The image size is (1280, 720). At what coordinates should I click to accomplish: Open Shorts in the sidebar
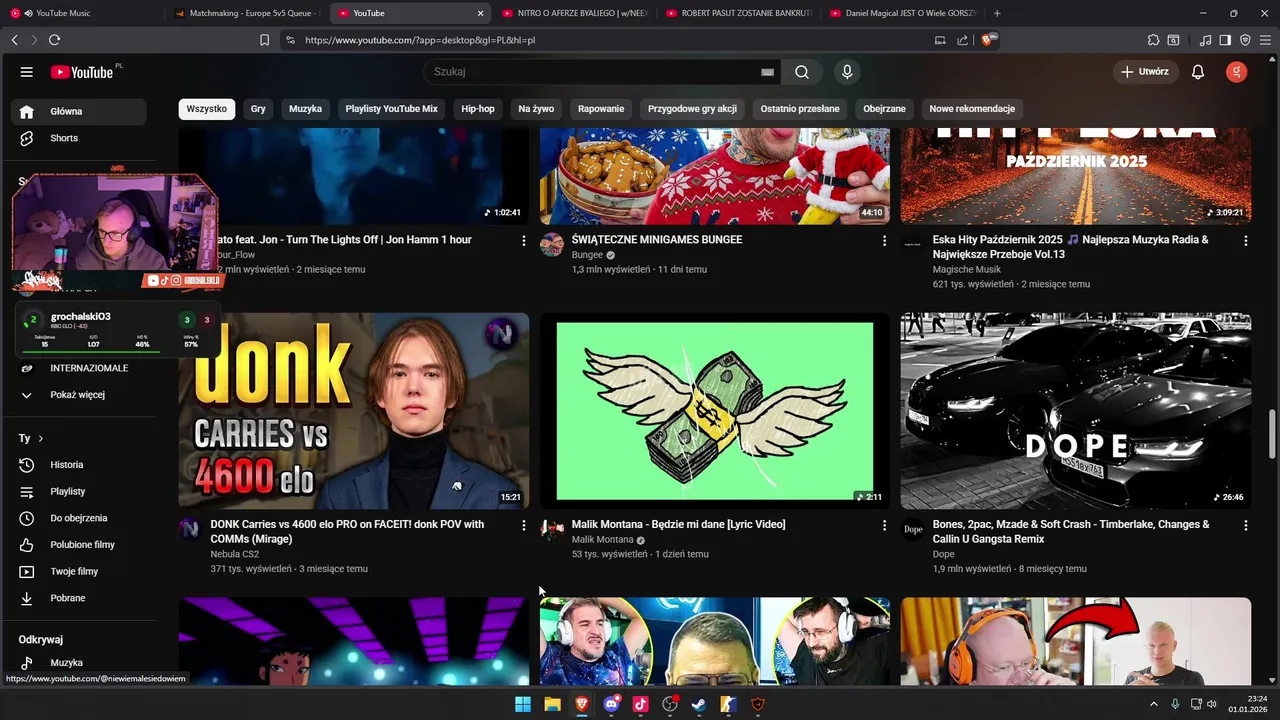(x=79, y=138)
